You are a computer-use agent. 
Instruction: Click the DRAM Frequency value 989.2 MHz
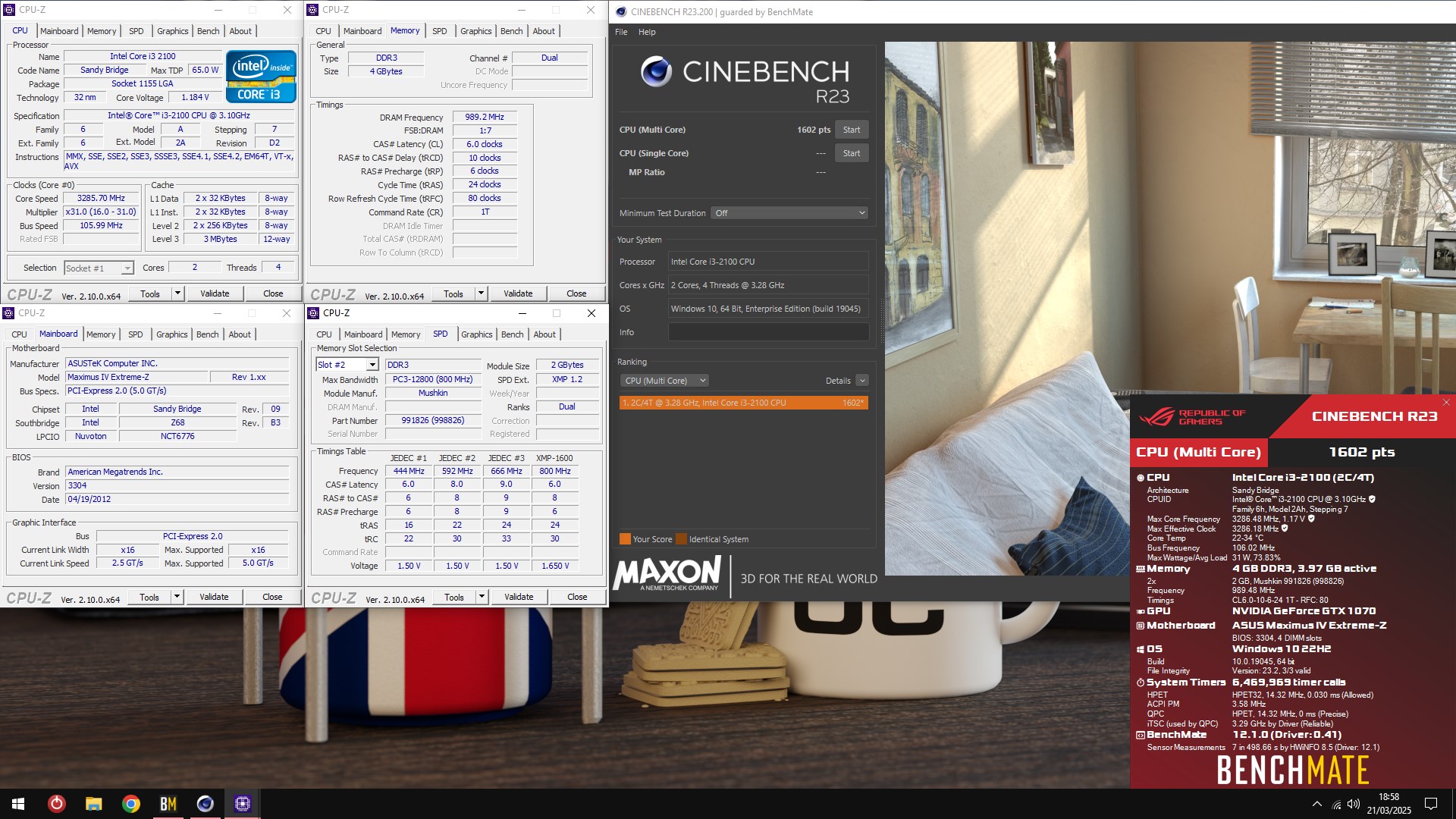(x=485, y=117)
